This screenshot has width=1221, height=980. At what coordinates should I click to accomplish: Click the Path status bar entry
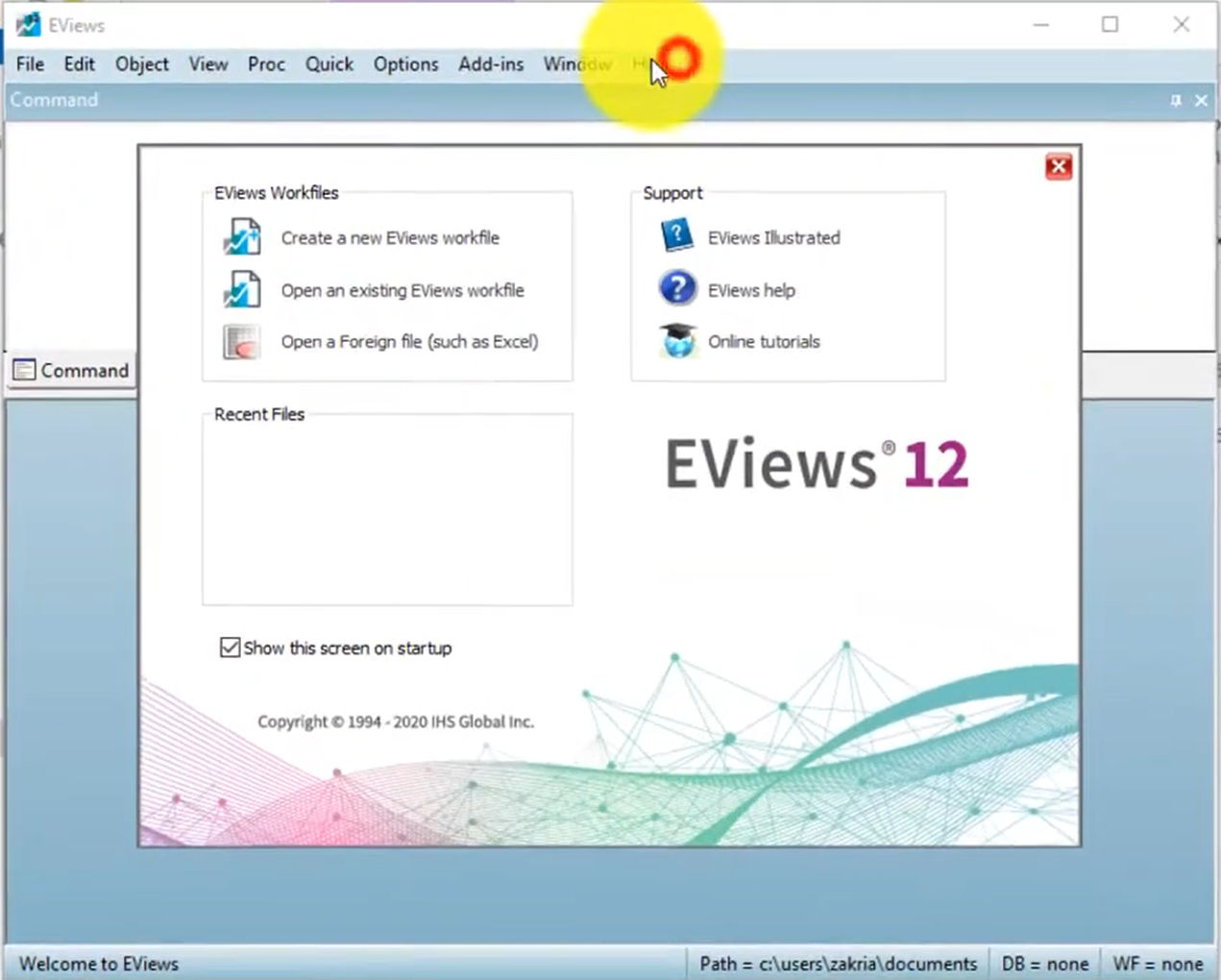click(x=838, y=964)
